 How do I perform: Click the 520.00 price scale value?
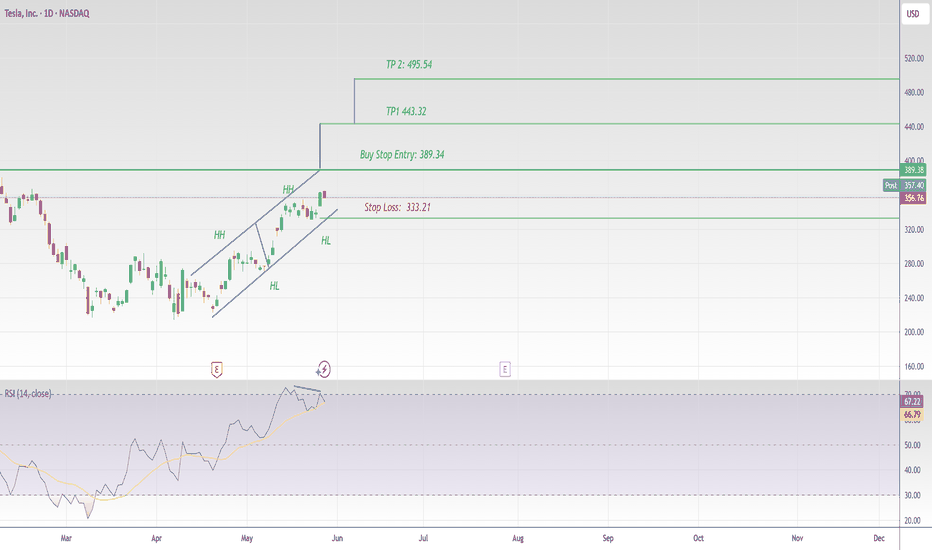pyautogui.click(x=914, y=58)
